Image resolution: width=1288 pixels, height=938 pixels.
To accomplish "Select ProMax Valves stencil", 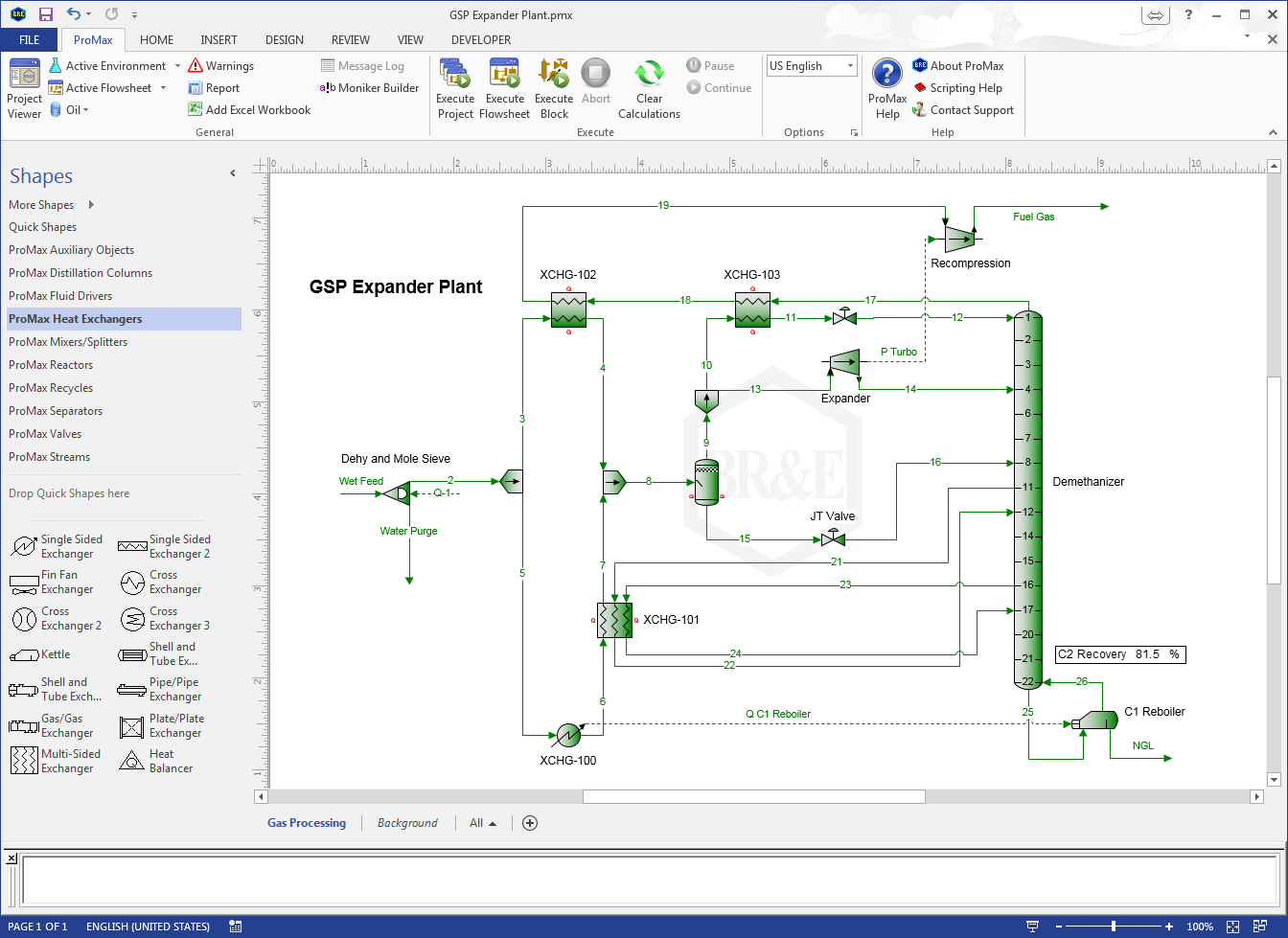I will point(45,434).
